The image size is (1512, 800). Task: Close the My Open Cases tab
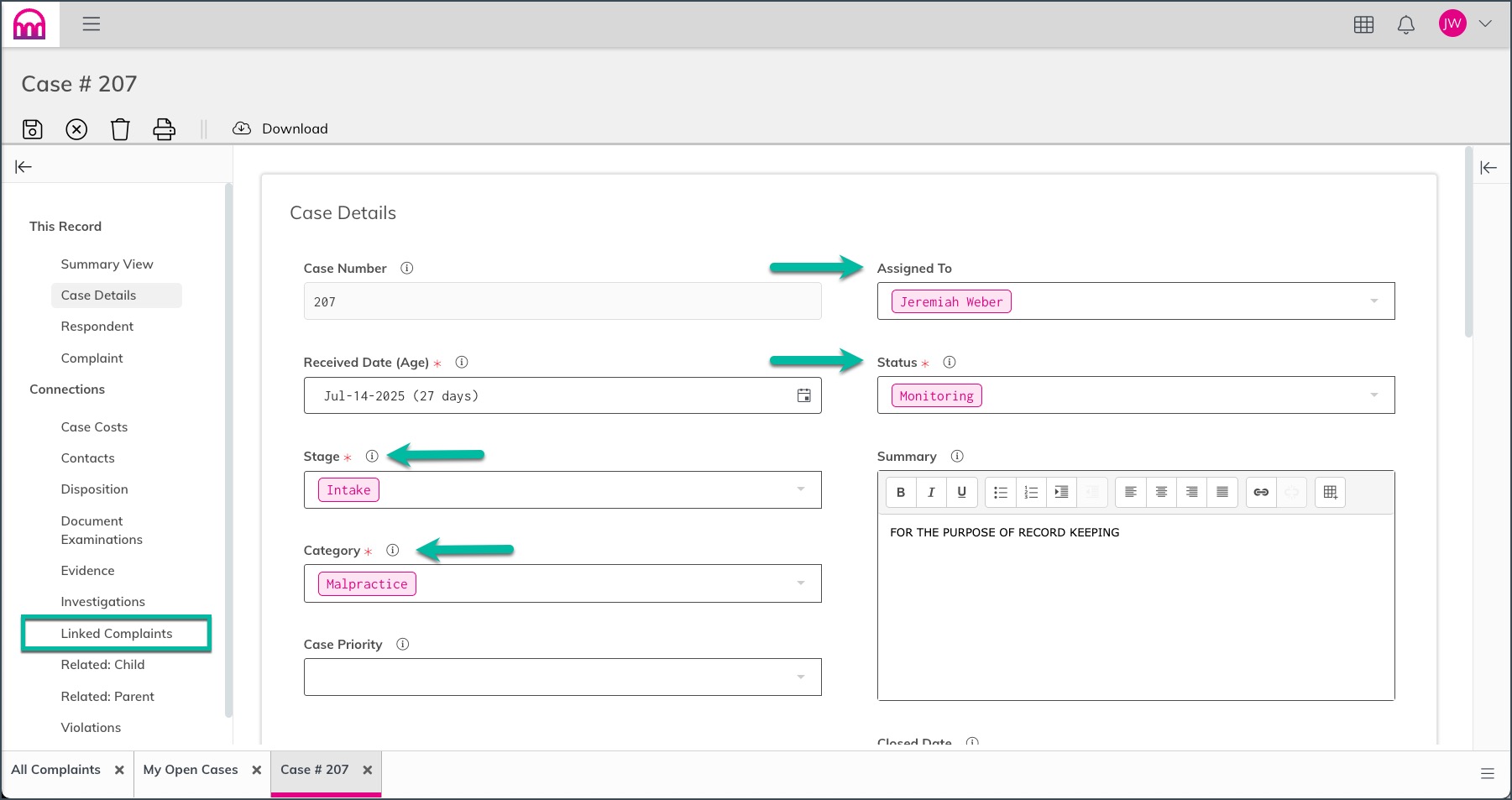tap(257, 770)
